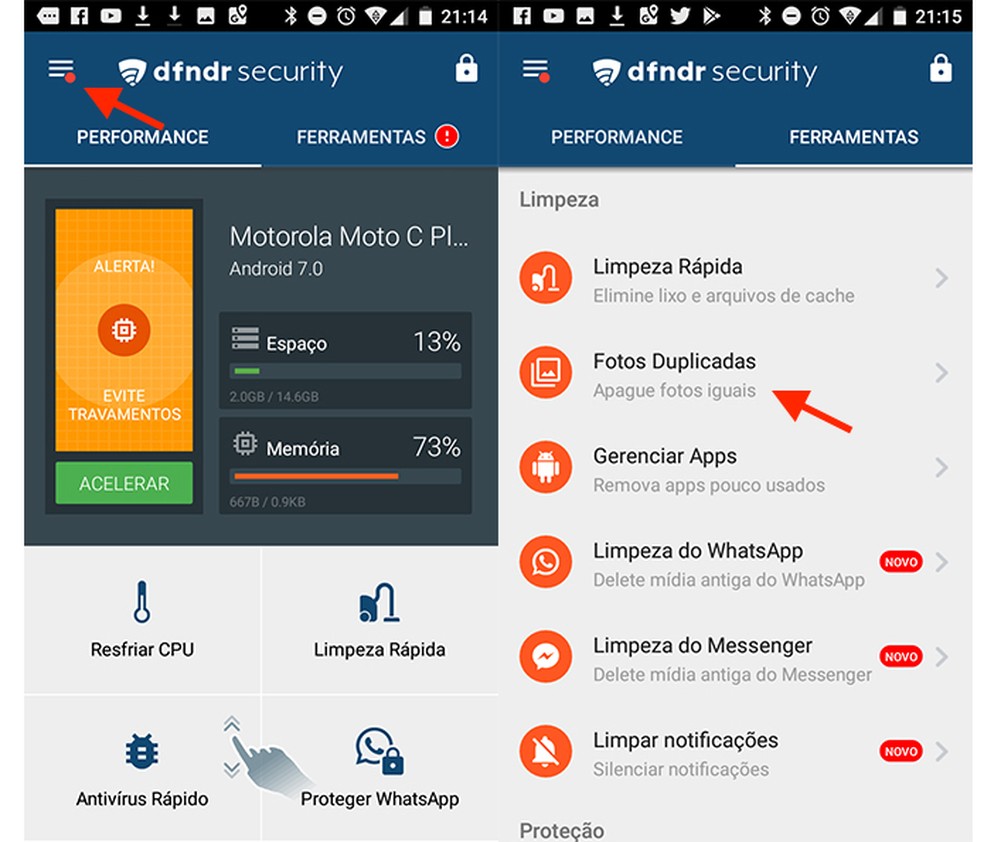Screen dimensions: 984x842
Task: Open the PERFORMANCE tab
Action: [x=141, y=137]
